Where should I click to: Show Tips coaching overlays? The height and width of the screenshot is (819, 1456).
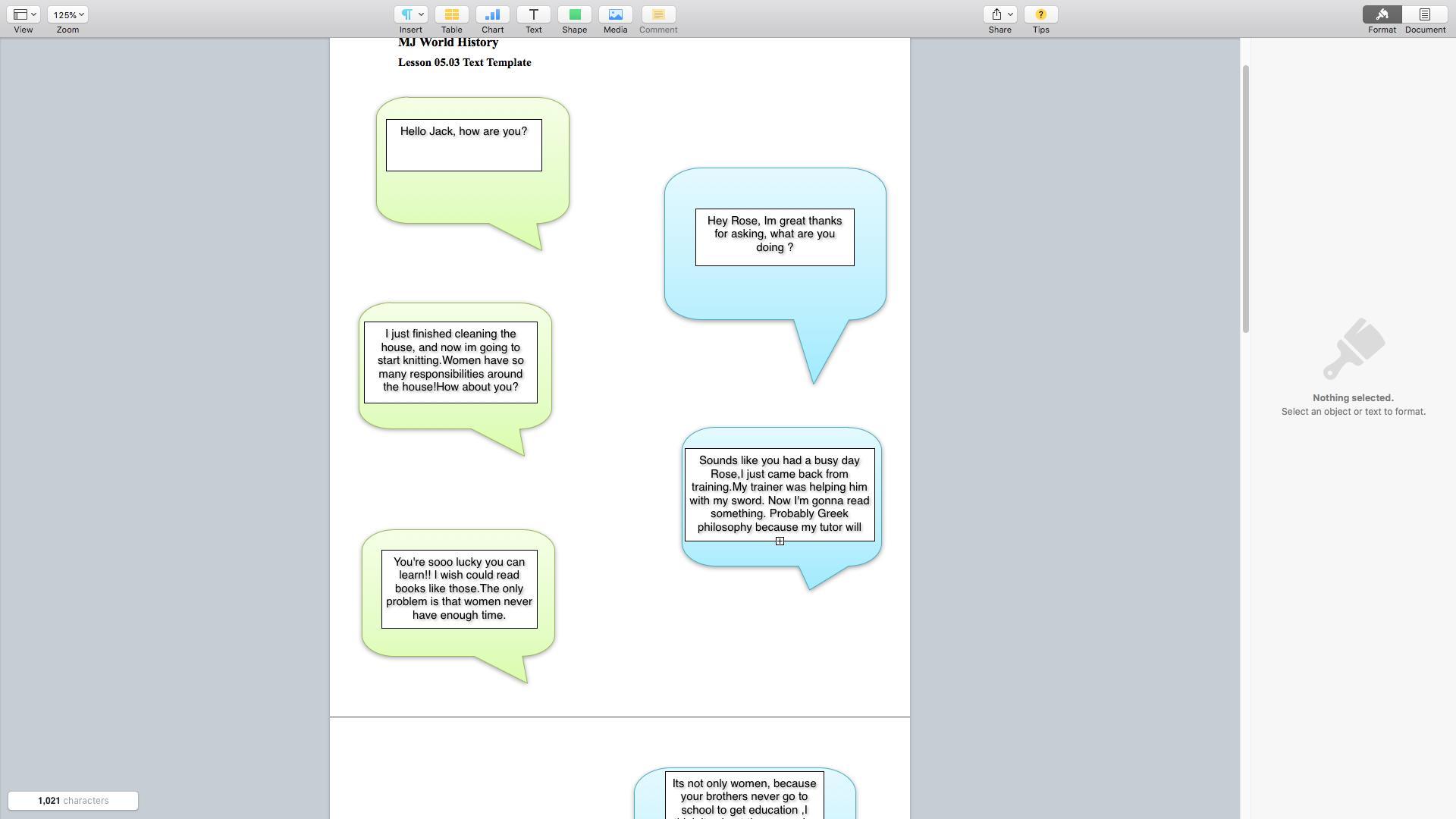coord(1040,14)
